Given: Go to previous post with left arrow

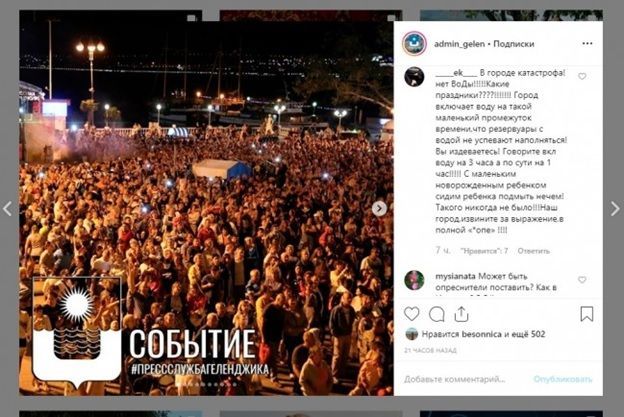Looking at the screenshot, I should 7,208.
